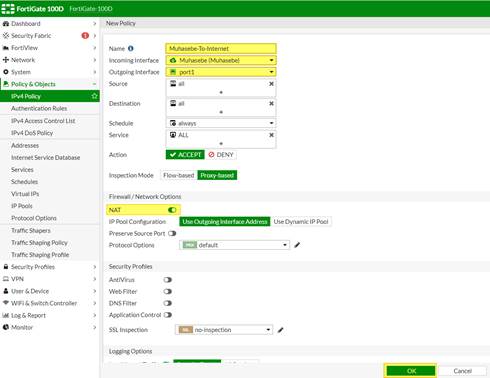The width and height of the screenshot is (490, 378).
Task: Enable the Web Filter toggle
Action: pyautogui.click(x=168, y=291)
